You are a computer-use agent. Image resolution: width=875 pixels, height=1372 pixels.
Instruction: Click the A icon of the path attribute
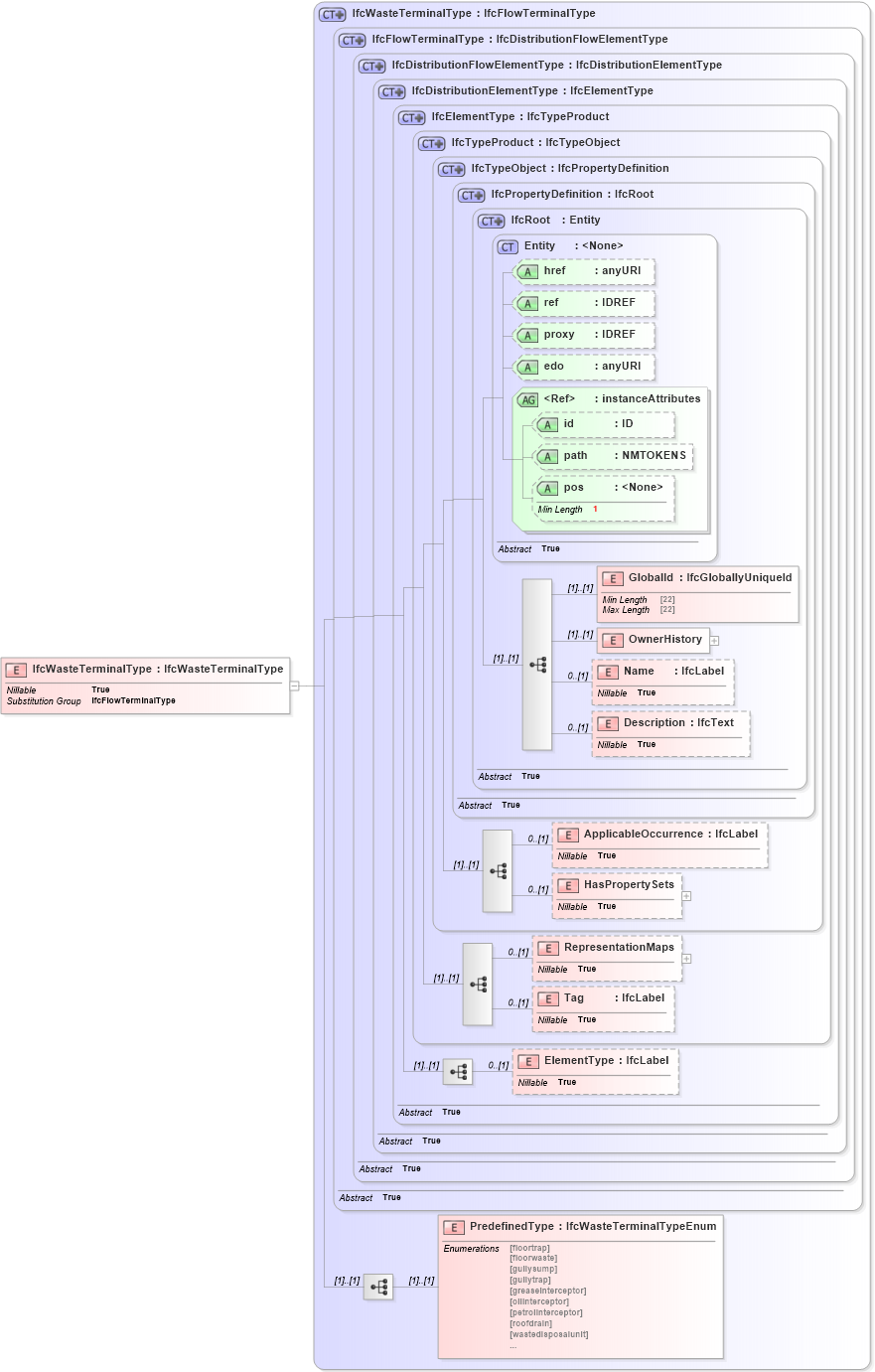(547, 456)
